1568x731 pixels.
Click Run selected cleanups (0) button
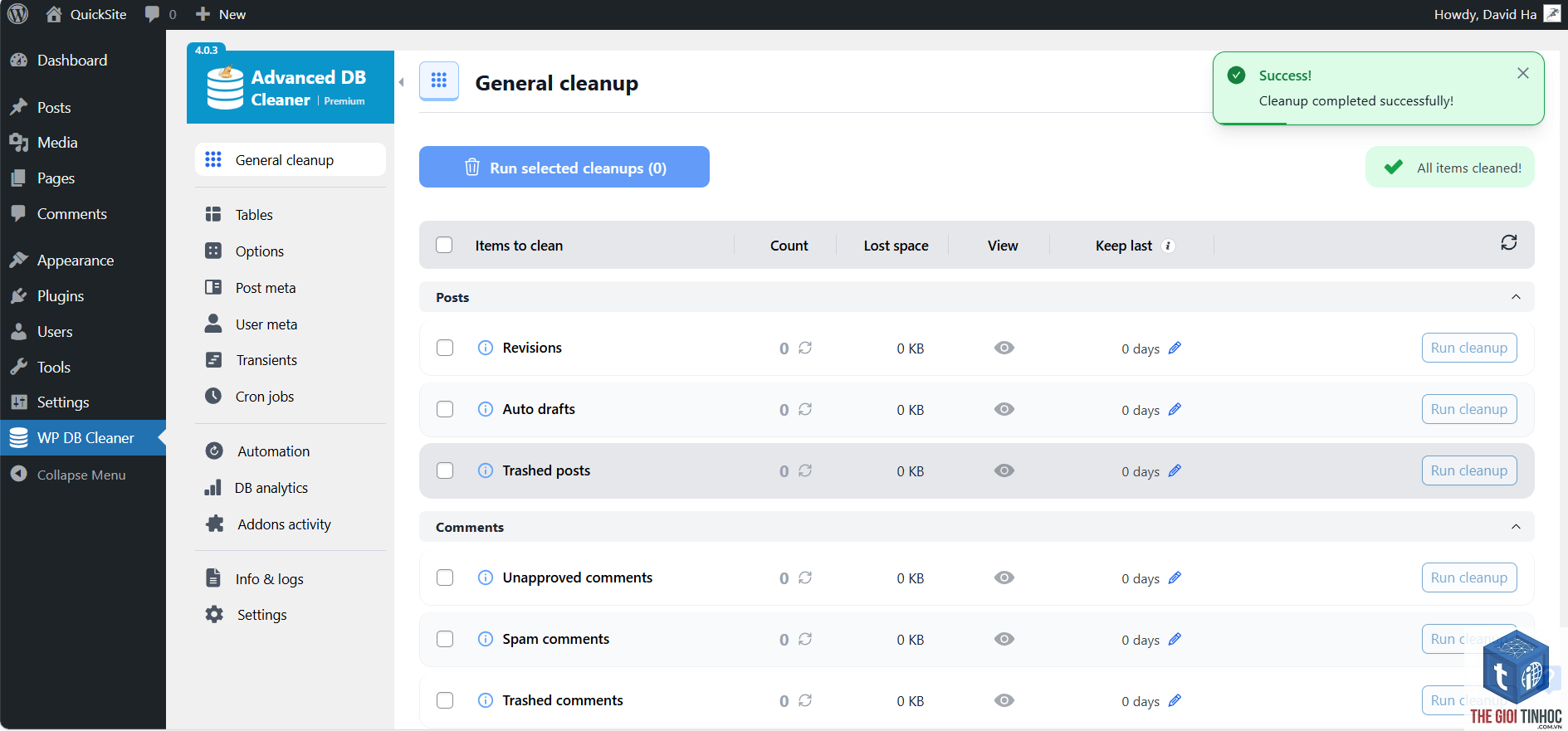(x=564, y=167)
